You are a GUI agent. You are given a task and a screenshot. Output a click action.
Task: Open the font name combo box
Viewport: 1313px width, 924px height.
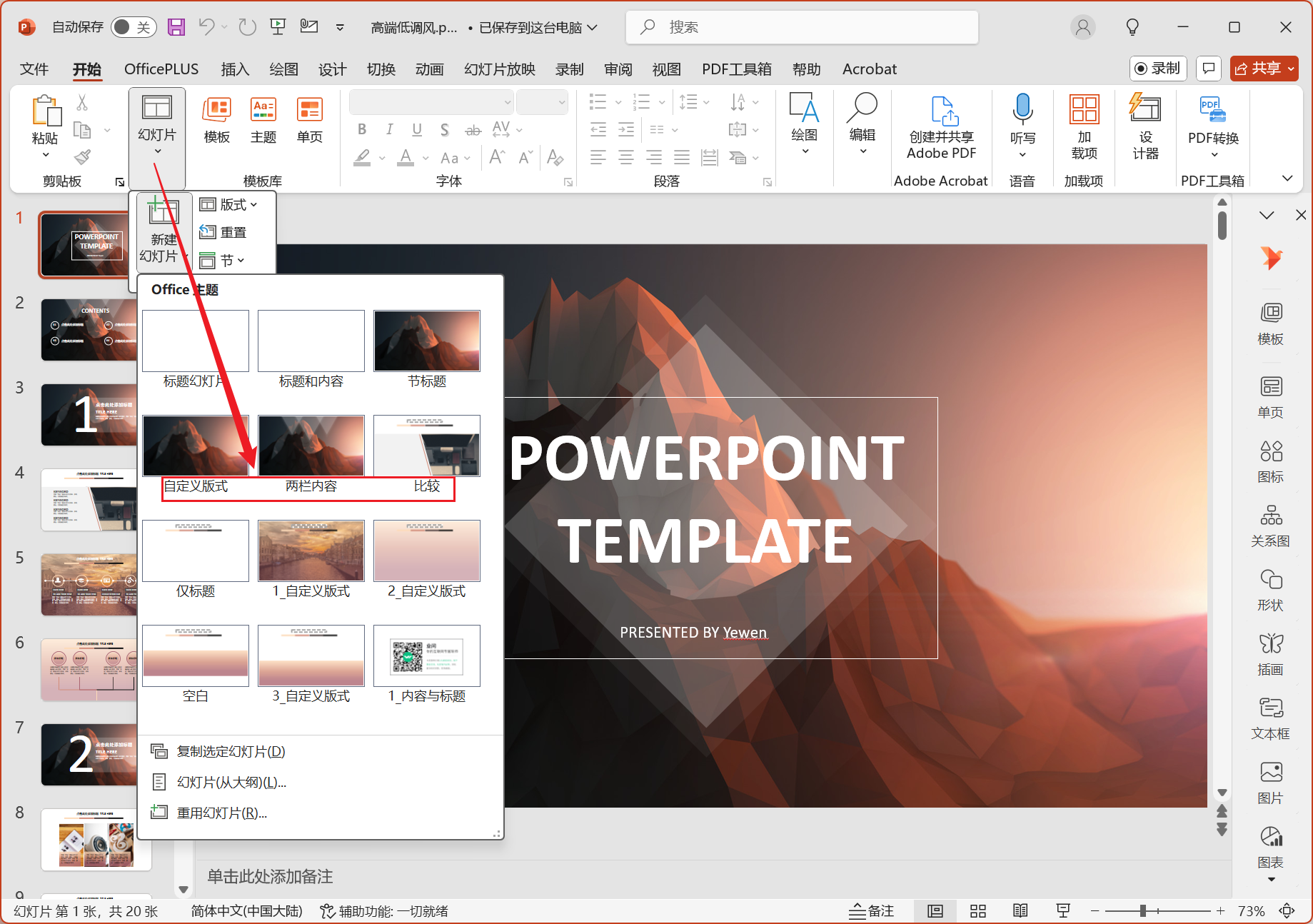pos(431,102)
